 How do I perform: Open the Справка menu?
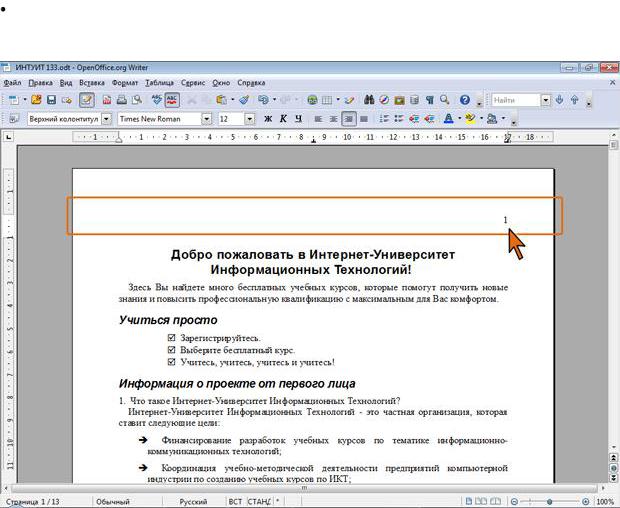coord(251,83)
